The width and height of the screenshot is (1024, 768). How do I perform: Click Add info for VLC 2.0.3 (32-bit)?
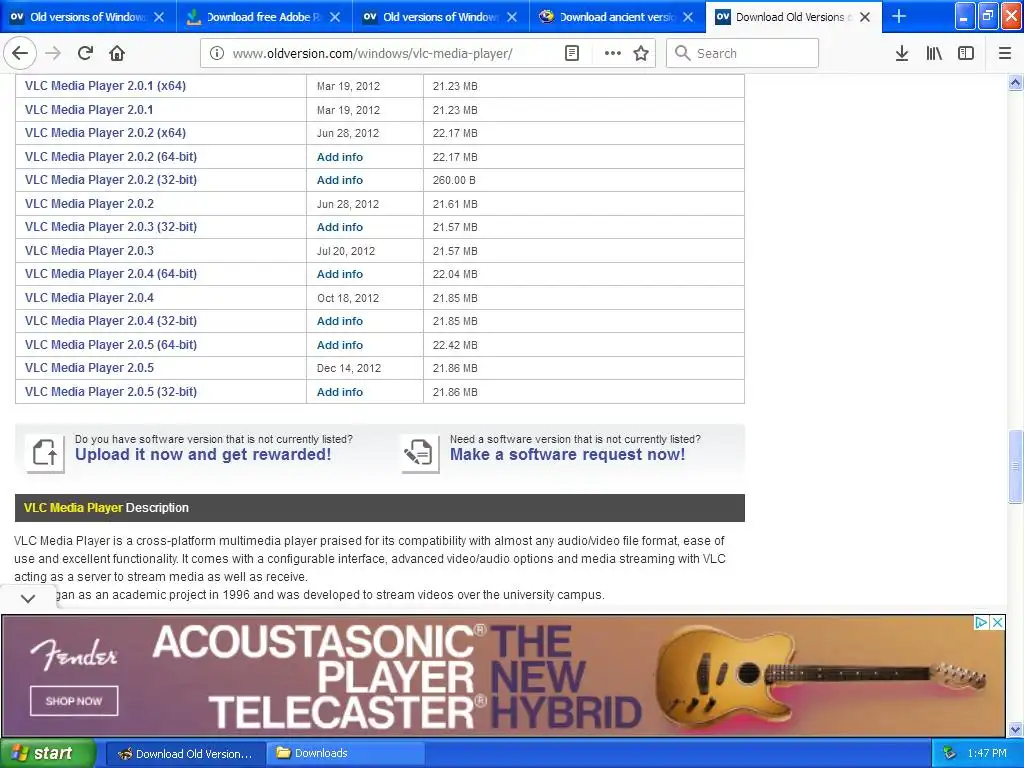pos(340,227)
